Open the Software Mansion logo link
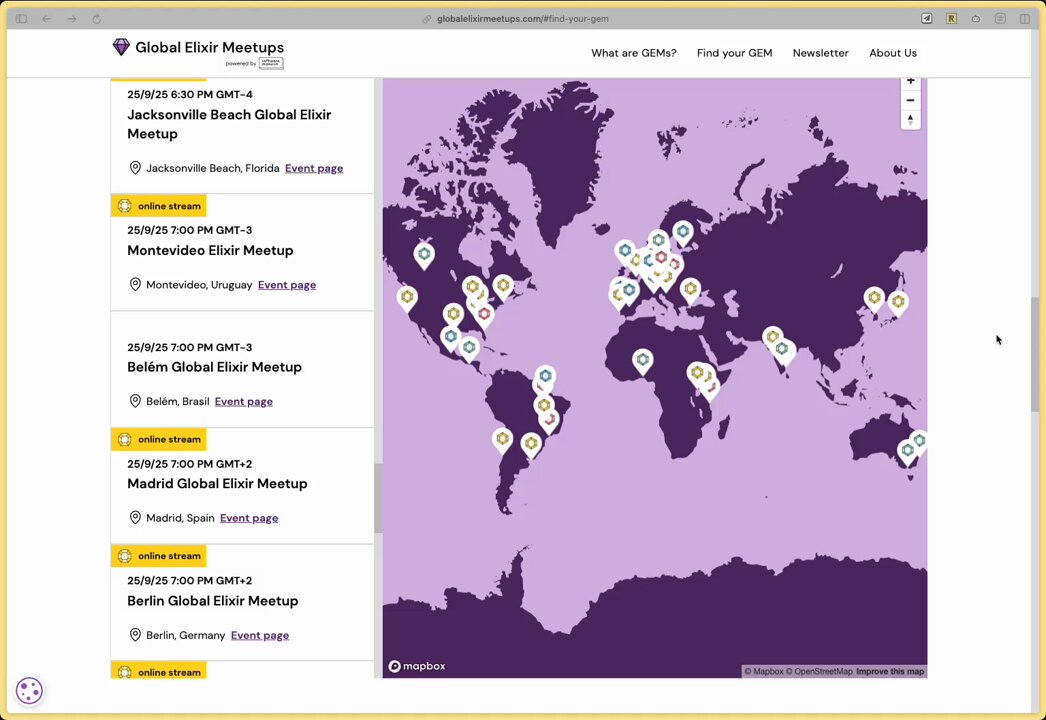The width and height of the screenshot is (1046, 720). pos(271,63)
